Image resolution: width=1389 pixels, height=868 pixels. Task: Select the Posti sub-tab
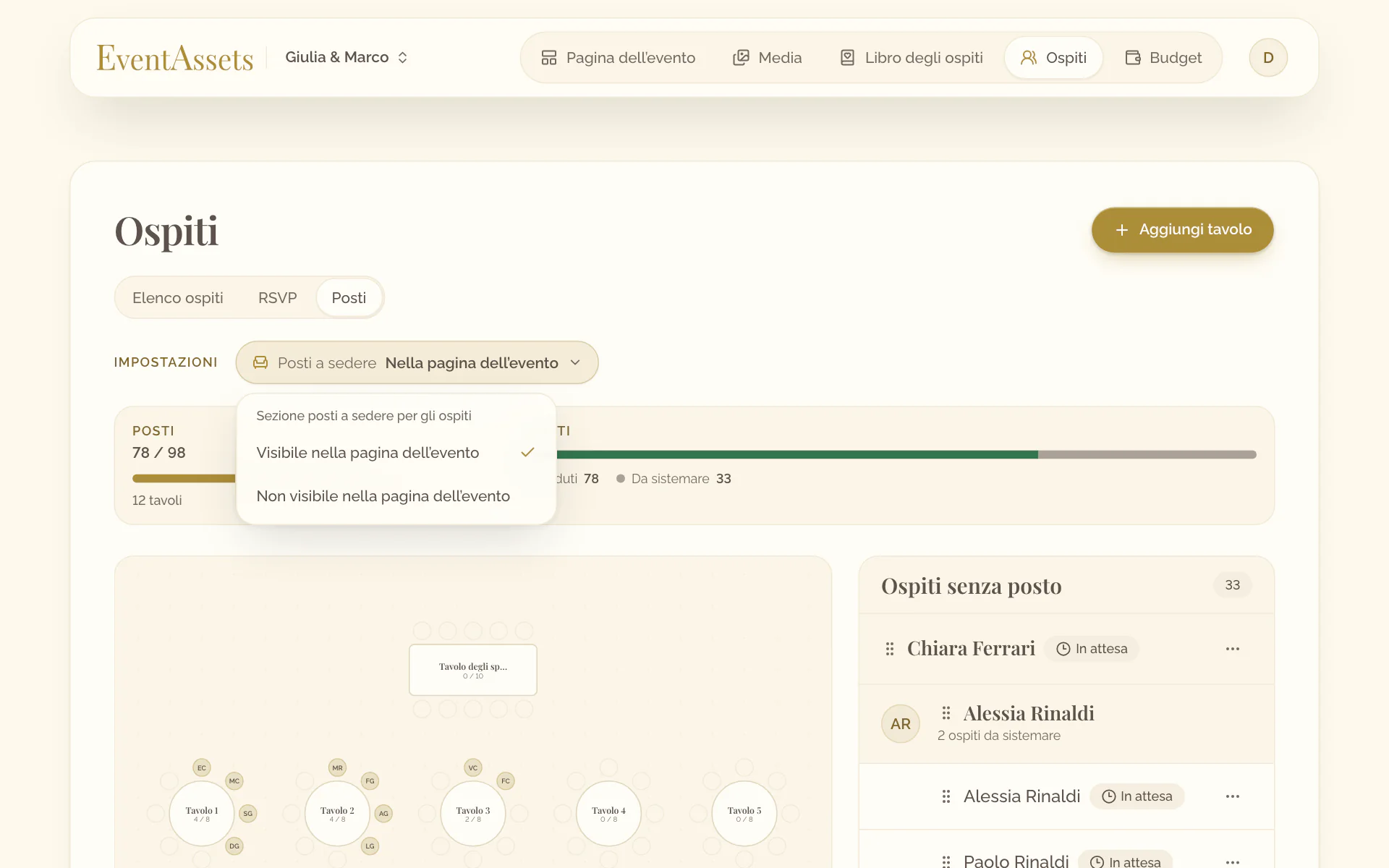[x=349, y=298]
